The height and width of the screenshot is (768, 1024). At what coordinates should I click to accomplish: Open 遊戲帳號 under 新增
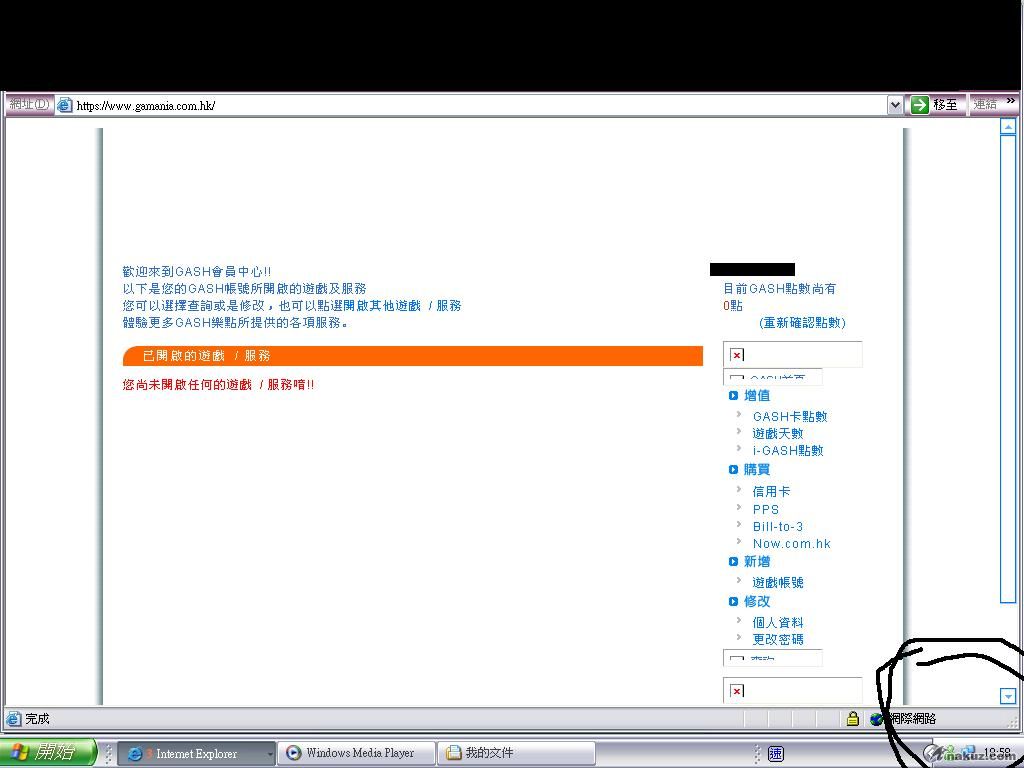coord(778,583)
